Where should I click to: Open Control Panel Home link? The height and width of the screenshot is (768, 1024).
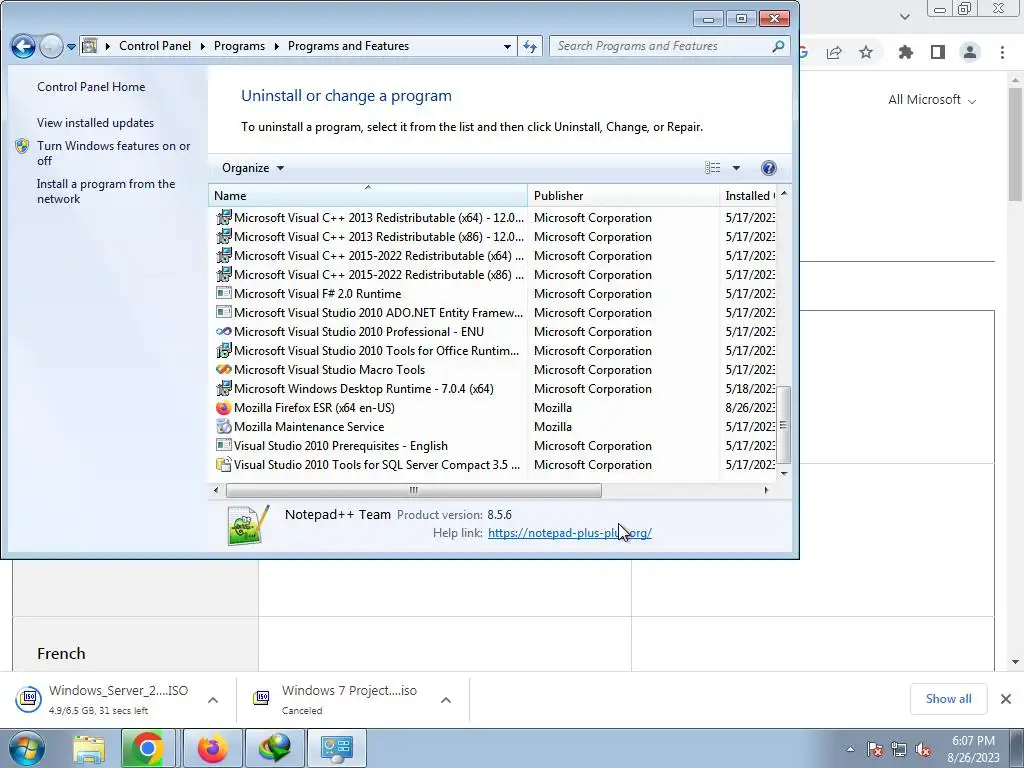click(x=91, y=87)
